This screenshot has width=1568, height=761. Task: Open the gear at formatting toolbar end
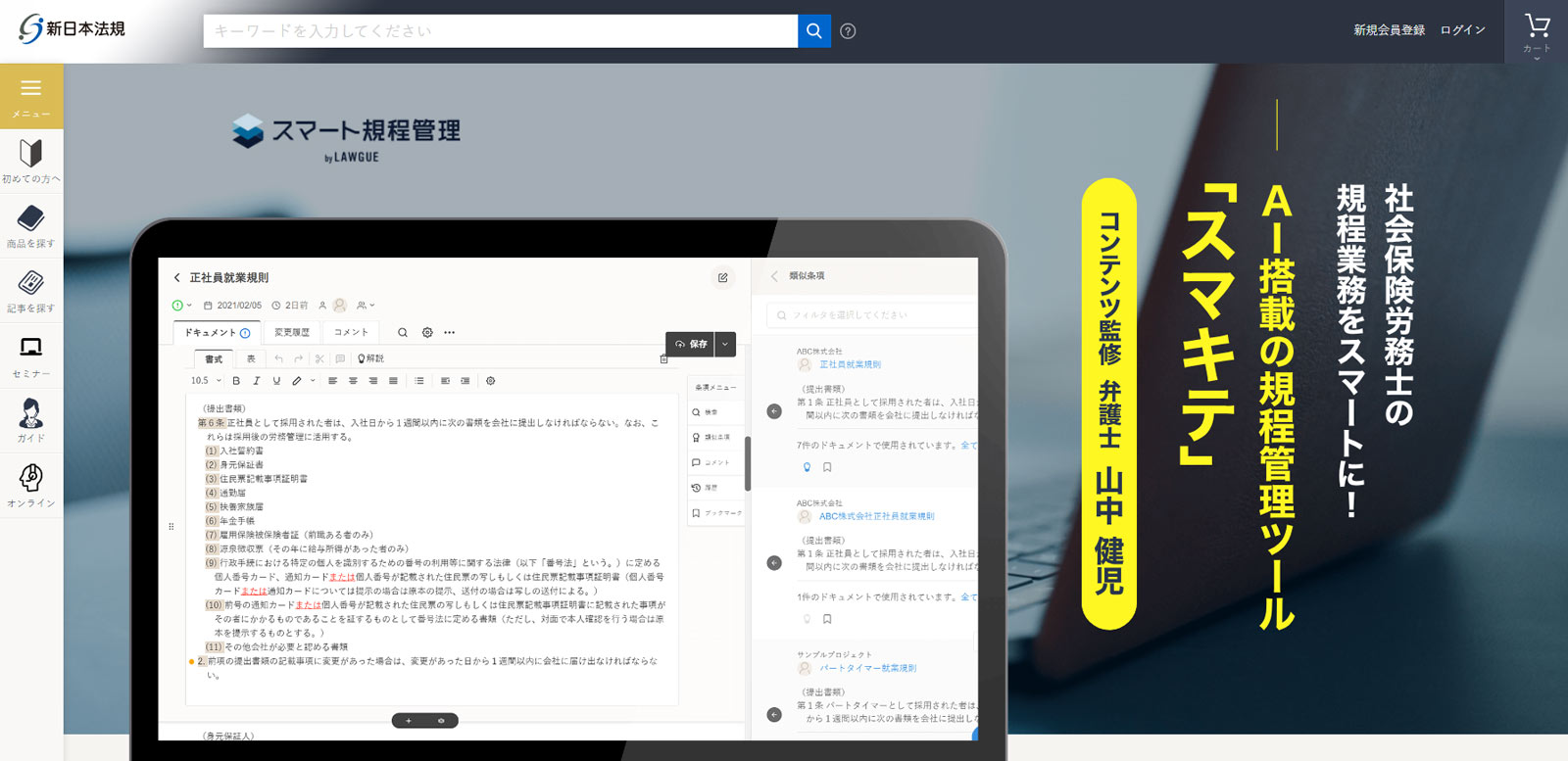pos(491,381)
